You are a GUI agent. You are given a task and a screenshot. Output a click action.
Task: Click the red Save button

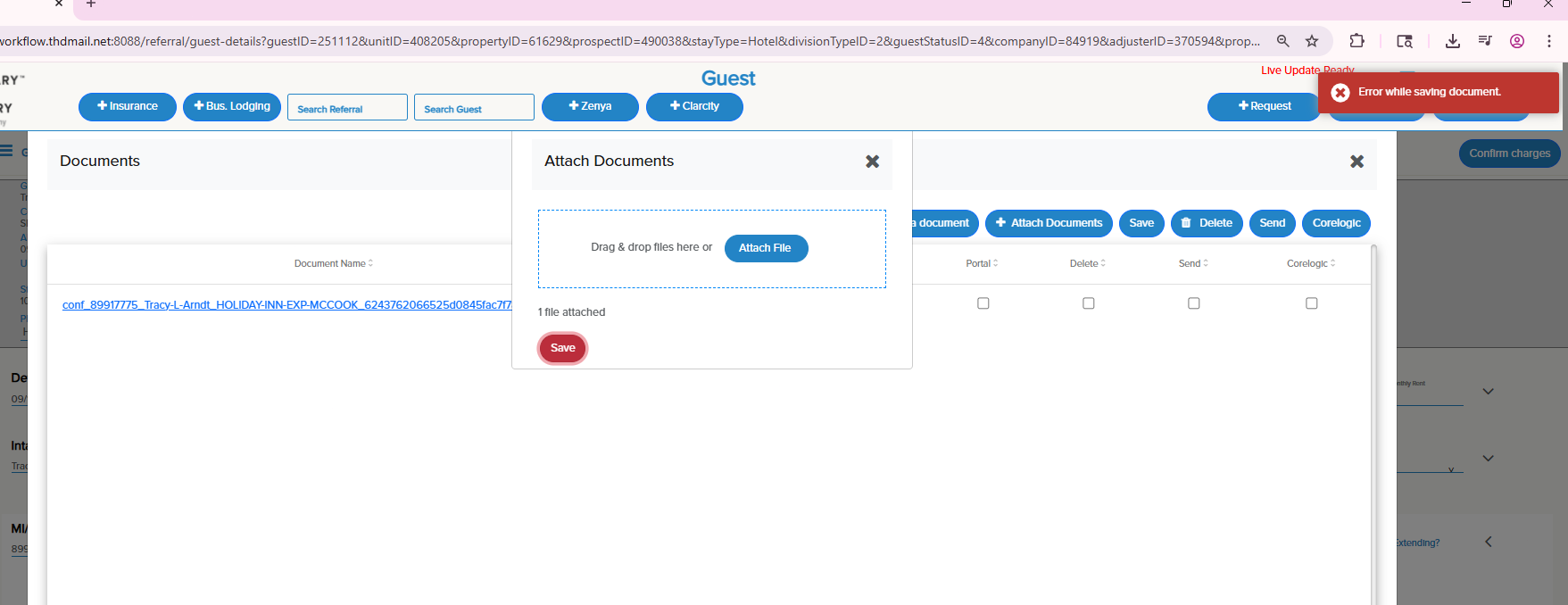pyautogui.click(x=562, y=348)
